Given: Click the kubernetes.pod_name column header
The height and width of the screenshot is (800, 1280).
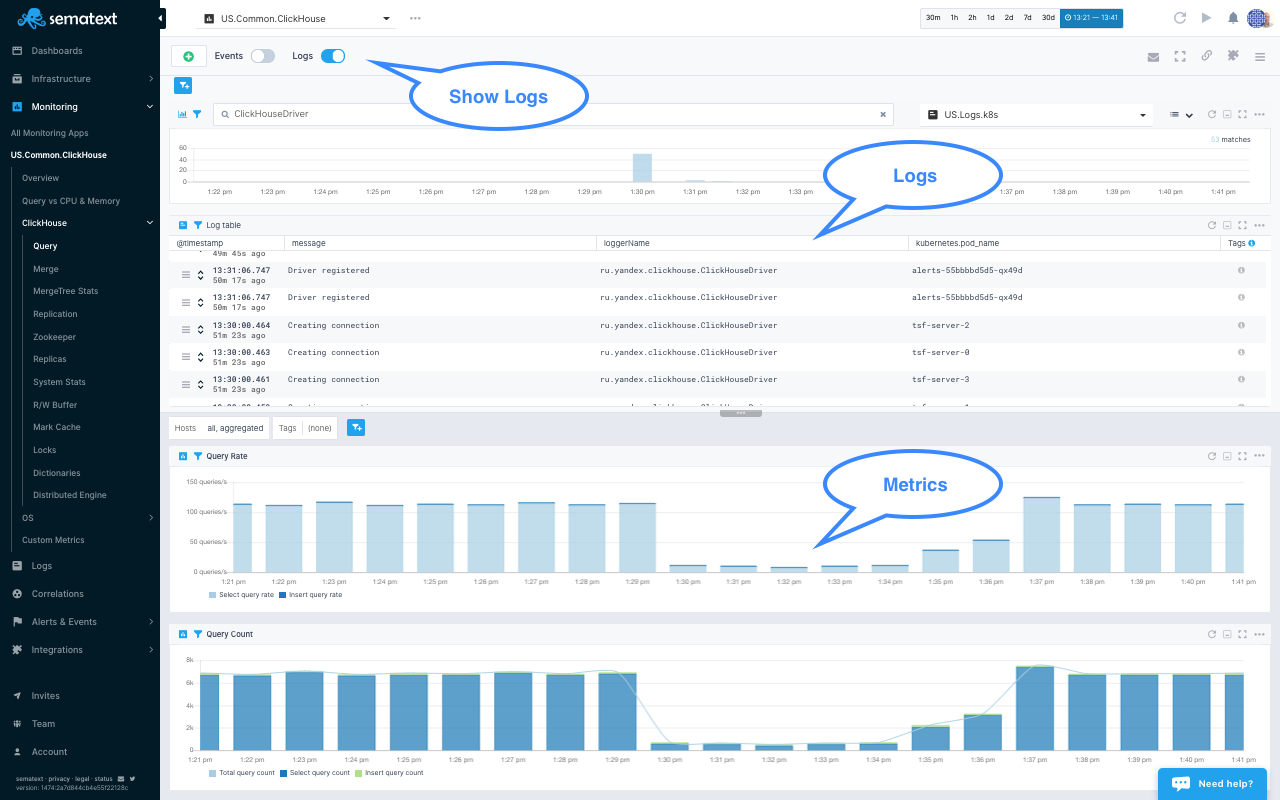Looking at the screenshot, I should 957,243.
